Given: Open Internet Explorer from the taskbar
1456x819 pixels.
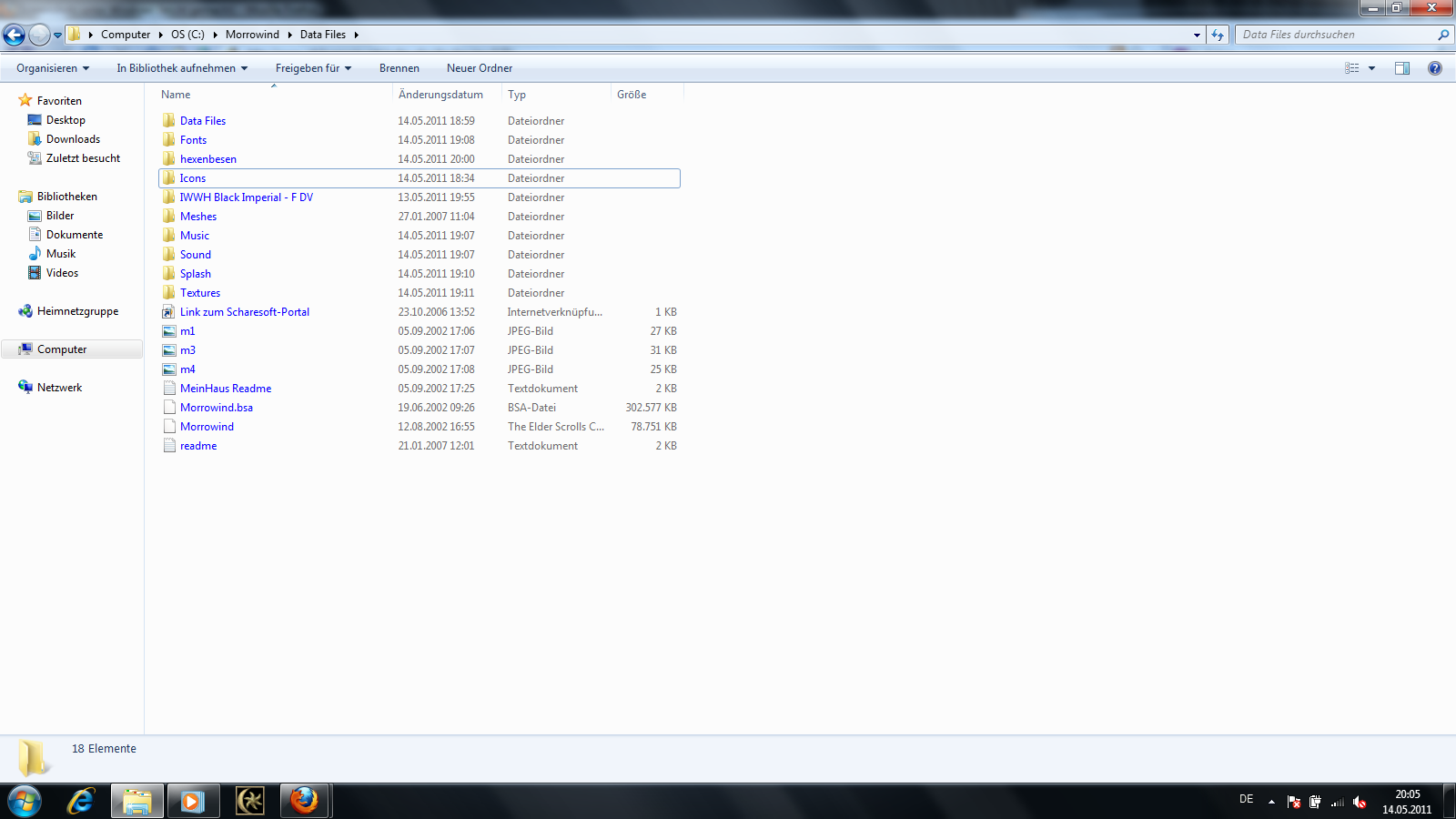Looking at the screenshot, I should point(81,801).
